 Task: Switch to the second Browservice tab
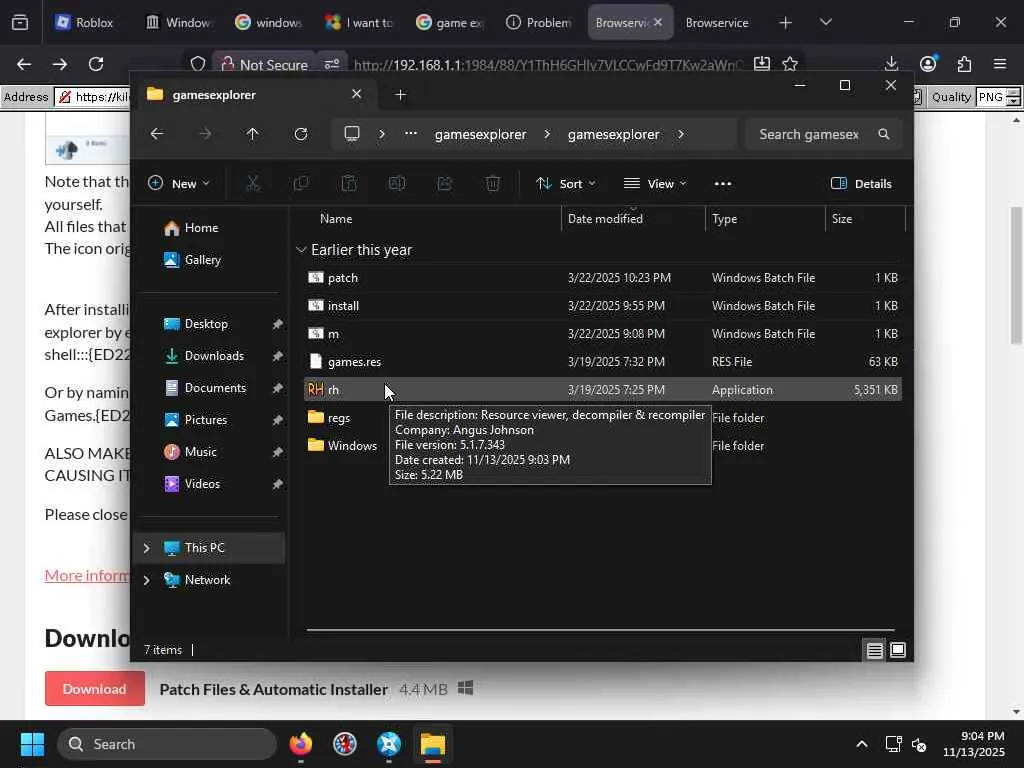717,22
